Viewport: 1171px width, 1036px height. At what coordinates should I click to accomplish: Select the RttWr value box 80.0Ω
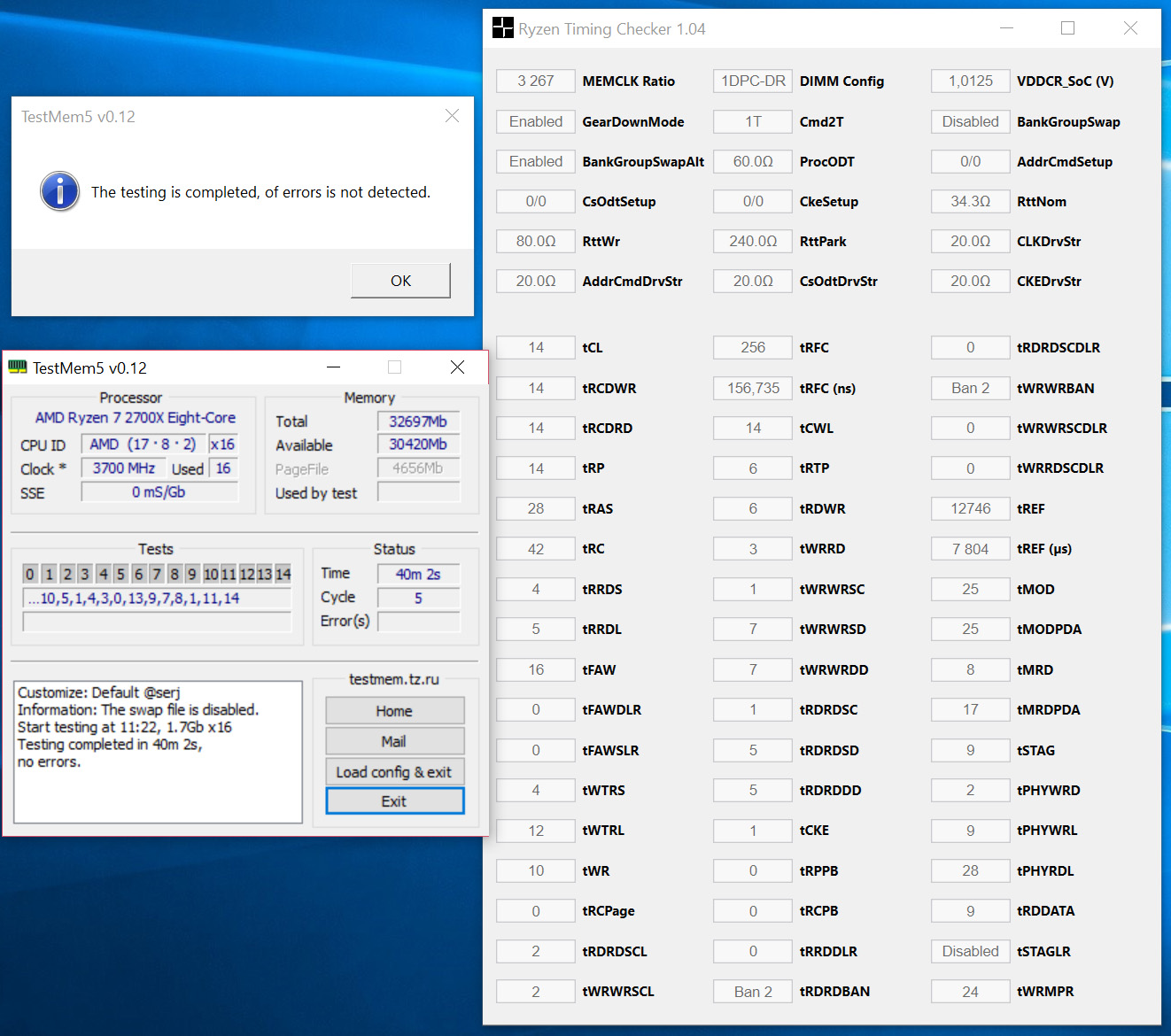pos(536,241)
